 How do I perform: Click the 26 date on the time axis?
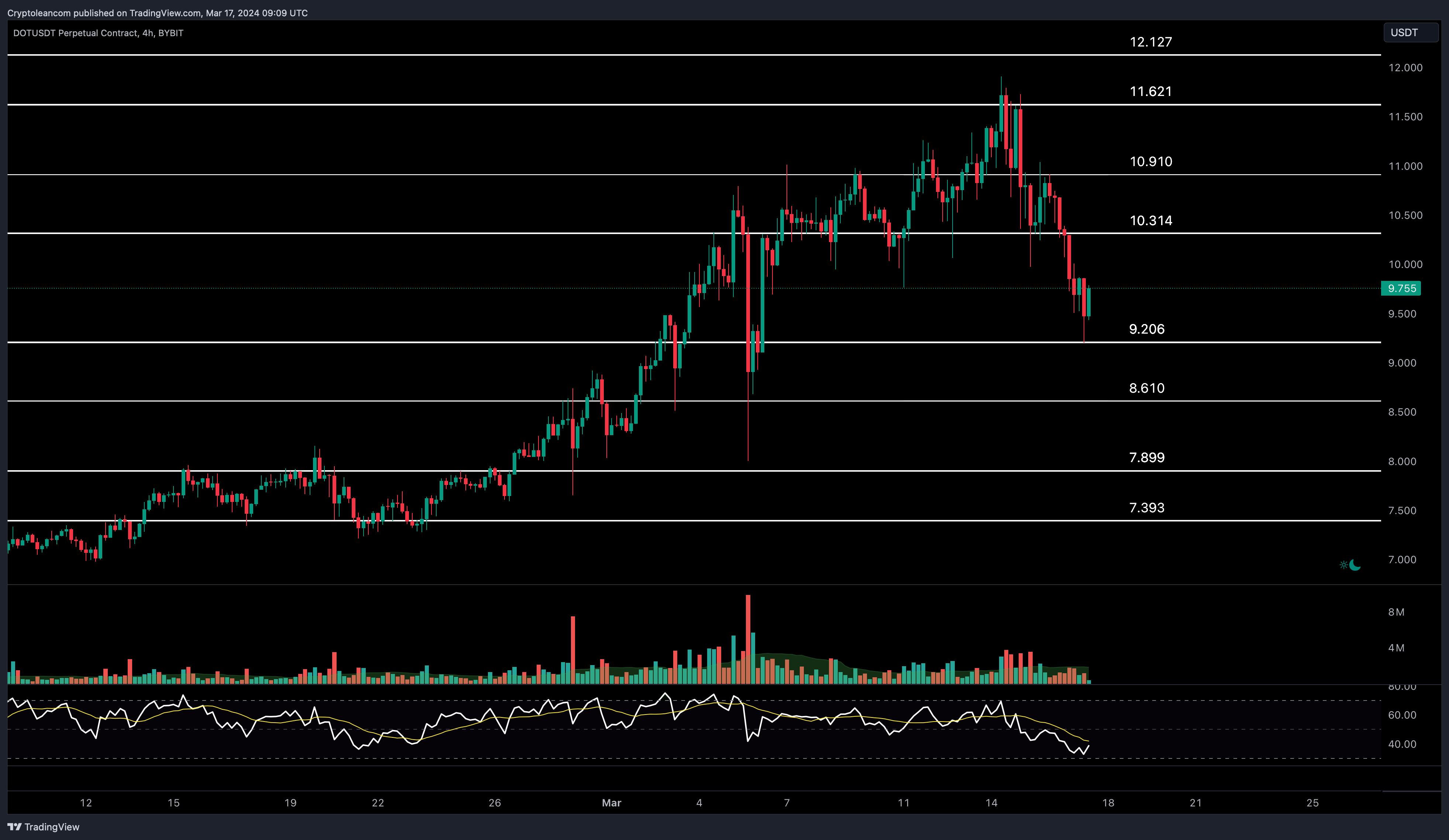pyautogui.click(x=495, y=803)
